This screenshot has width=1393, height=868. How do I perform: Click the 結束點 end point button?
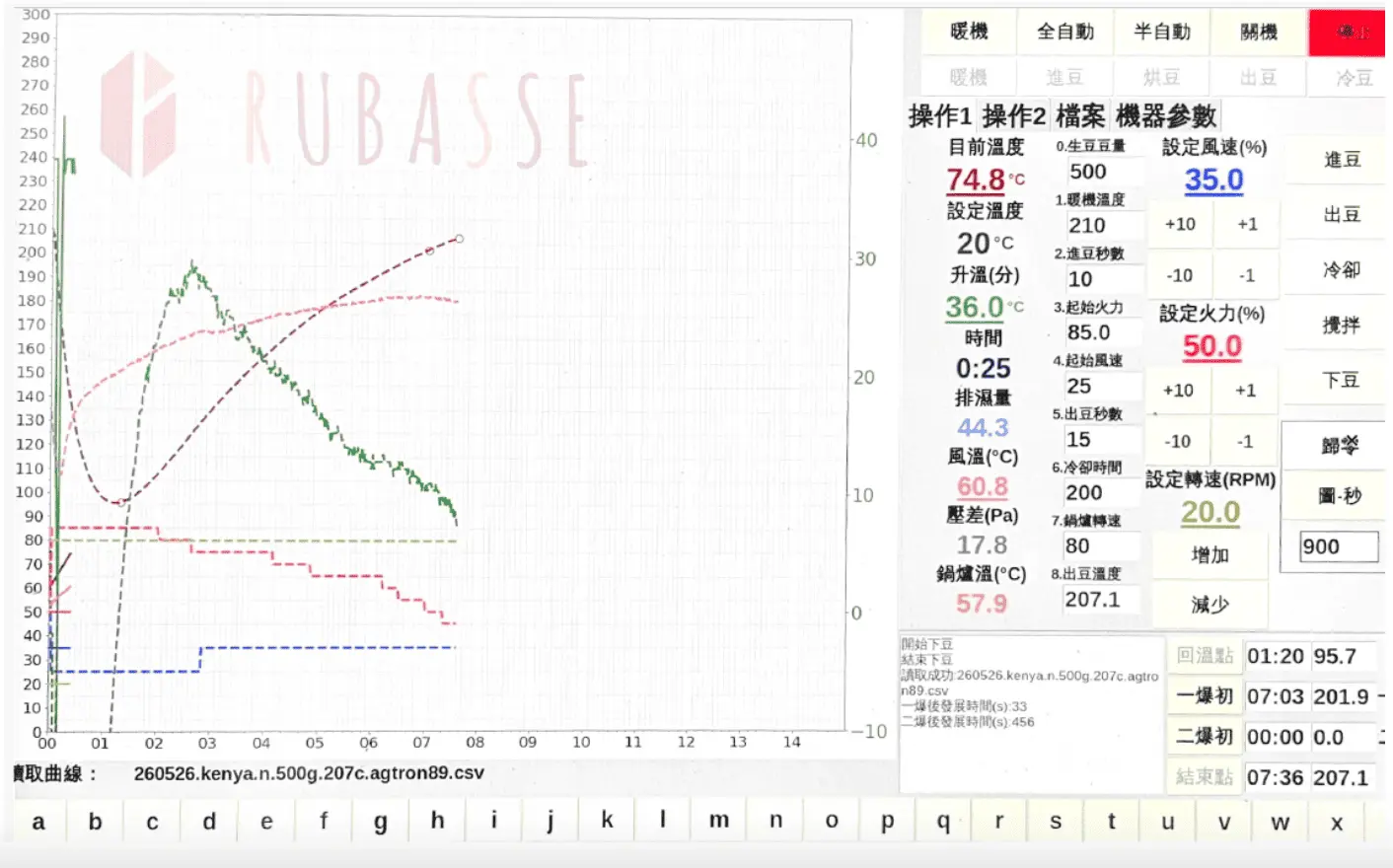[1204, 777]
